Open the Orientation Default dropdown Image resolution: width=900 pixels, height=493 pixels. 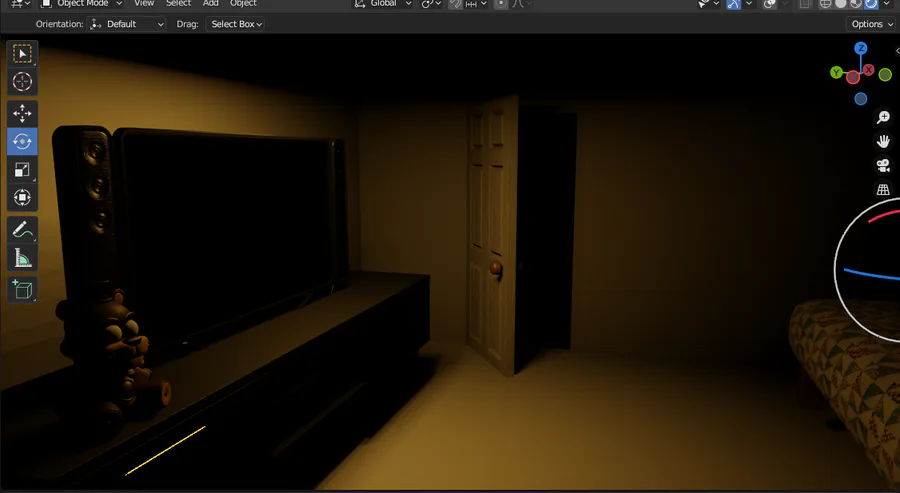point(127,24)
